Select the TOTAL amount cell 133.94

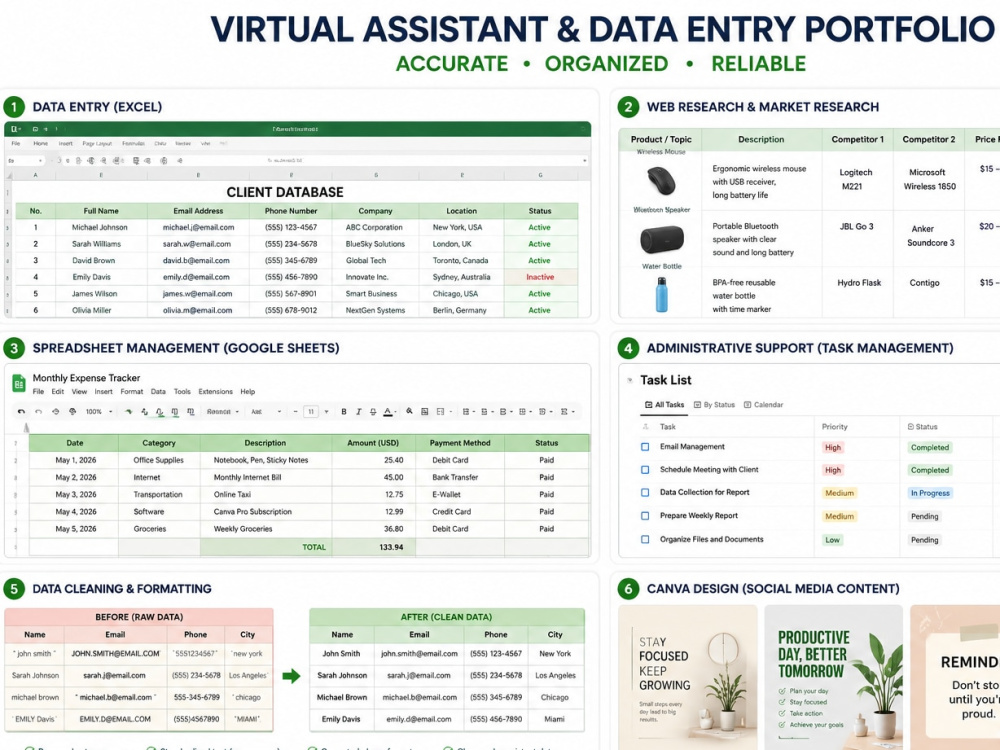(x=373, y=547)
